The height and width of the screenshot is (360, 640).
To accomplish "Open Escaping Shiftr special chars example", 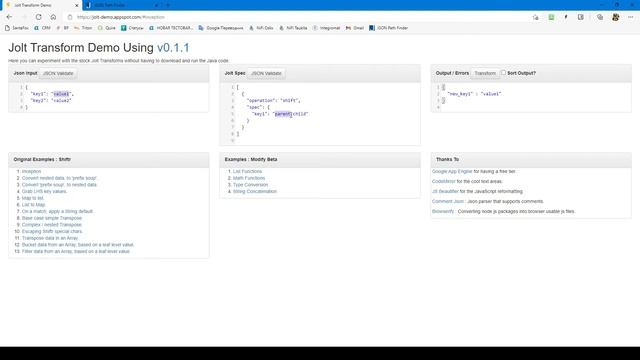I will point(52,231).
